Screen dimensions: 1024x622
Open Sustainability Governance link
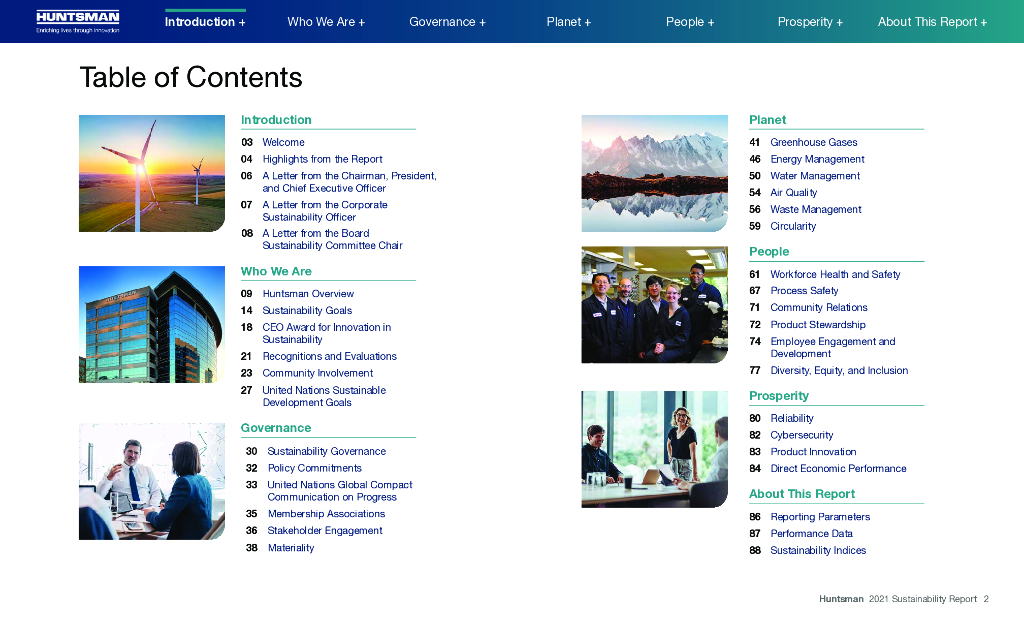coord(327,451)
